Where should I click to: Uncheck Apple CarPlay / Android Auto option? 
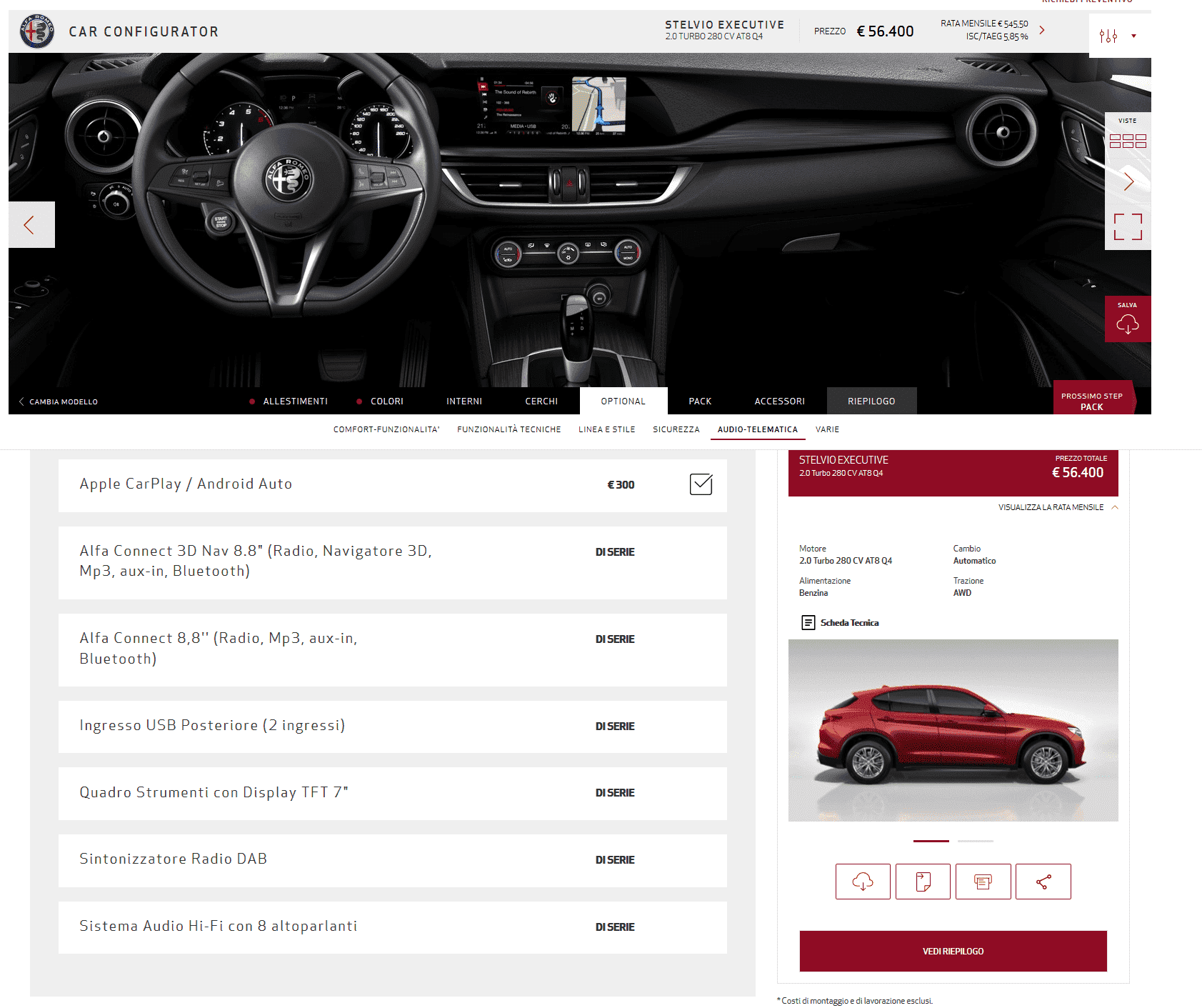click(x=701, y=484)
